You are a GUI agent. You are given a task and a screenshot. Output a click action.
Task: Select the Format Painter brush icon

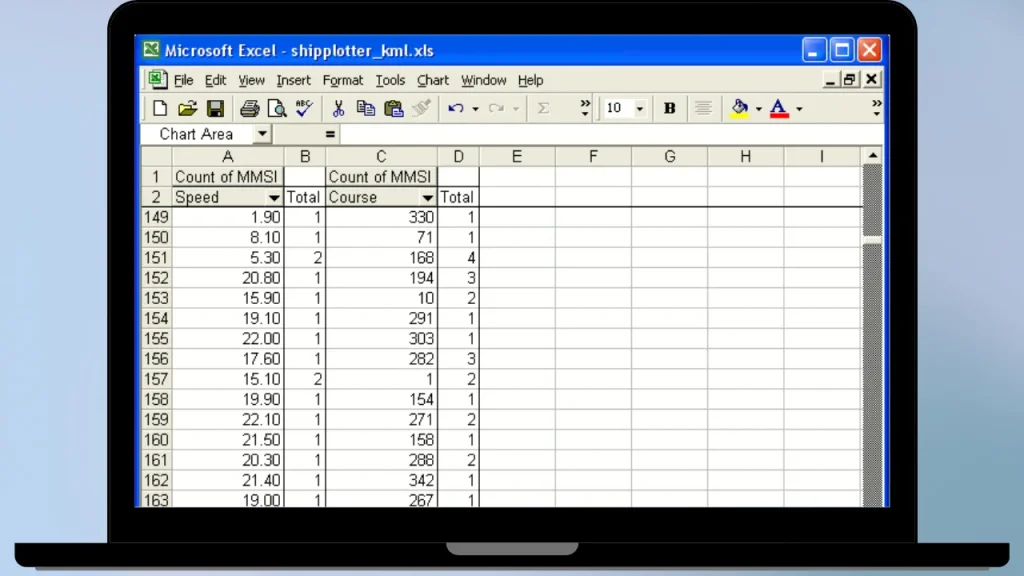[x=422, y=108]
